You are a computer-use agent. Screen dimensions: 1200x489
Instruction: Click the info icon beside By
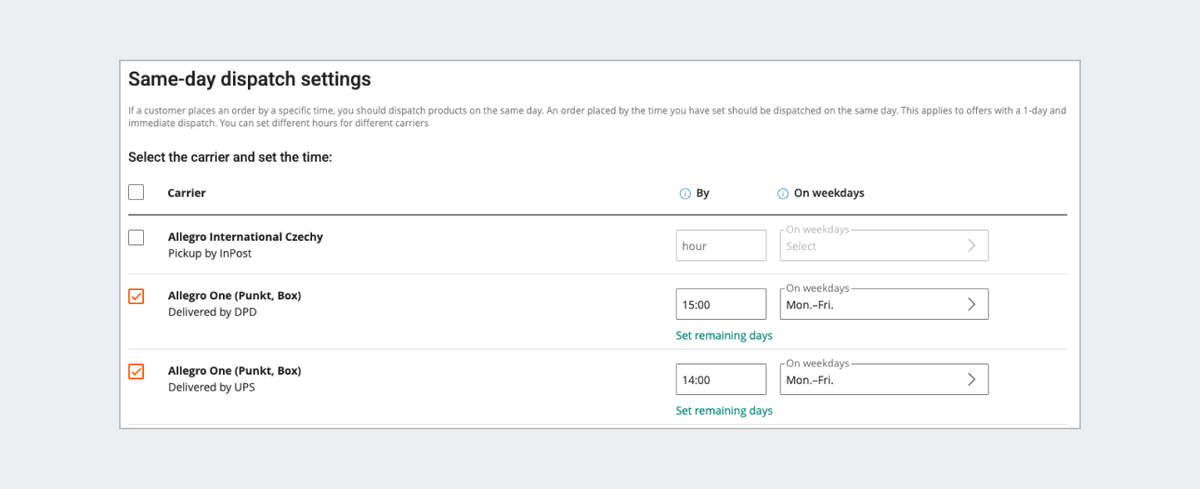[x=685, y=194]
